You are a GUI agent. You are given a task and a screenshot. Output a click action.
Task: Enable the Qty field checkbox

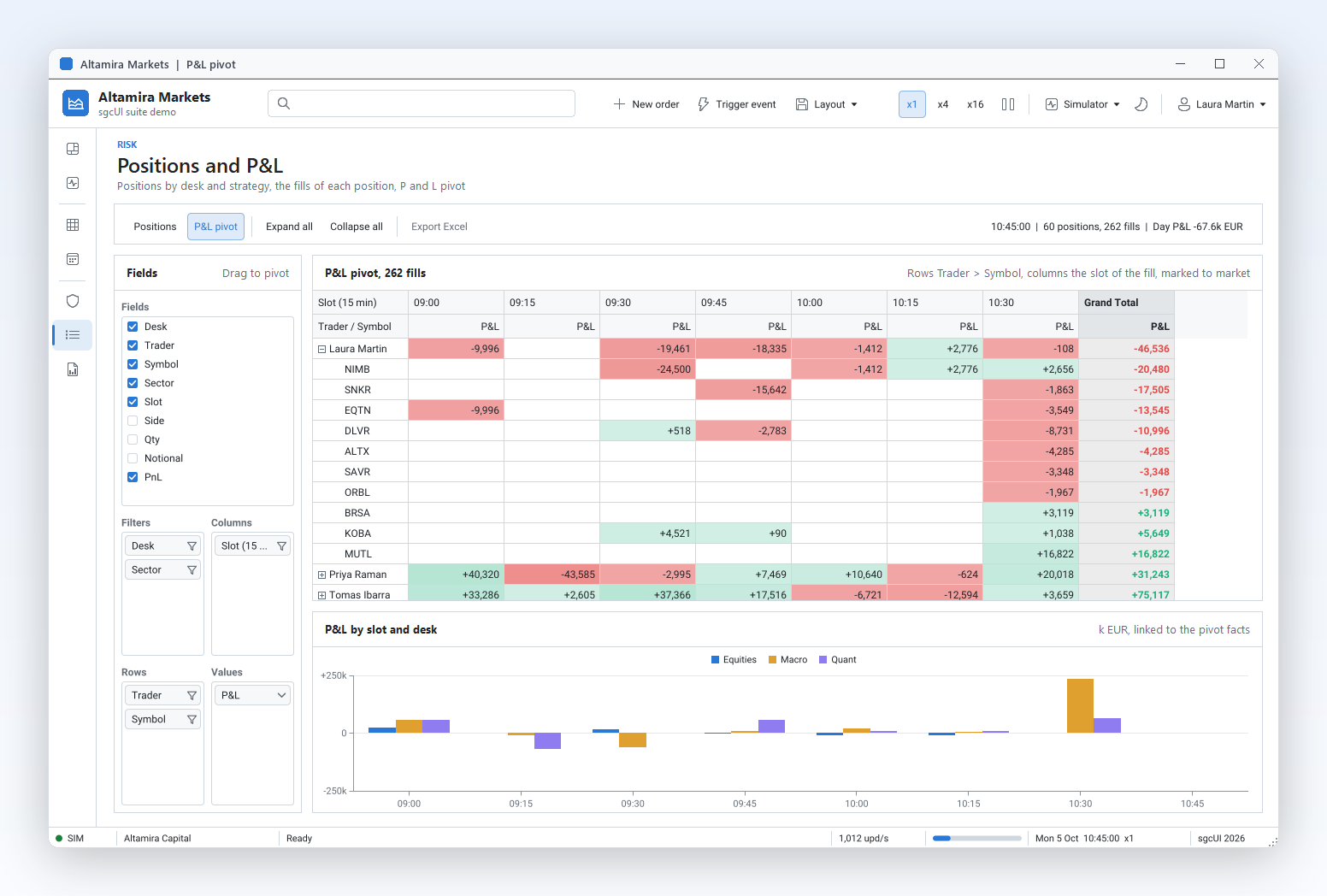pyautogui.click(x=133, y=439)
